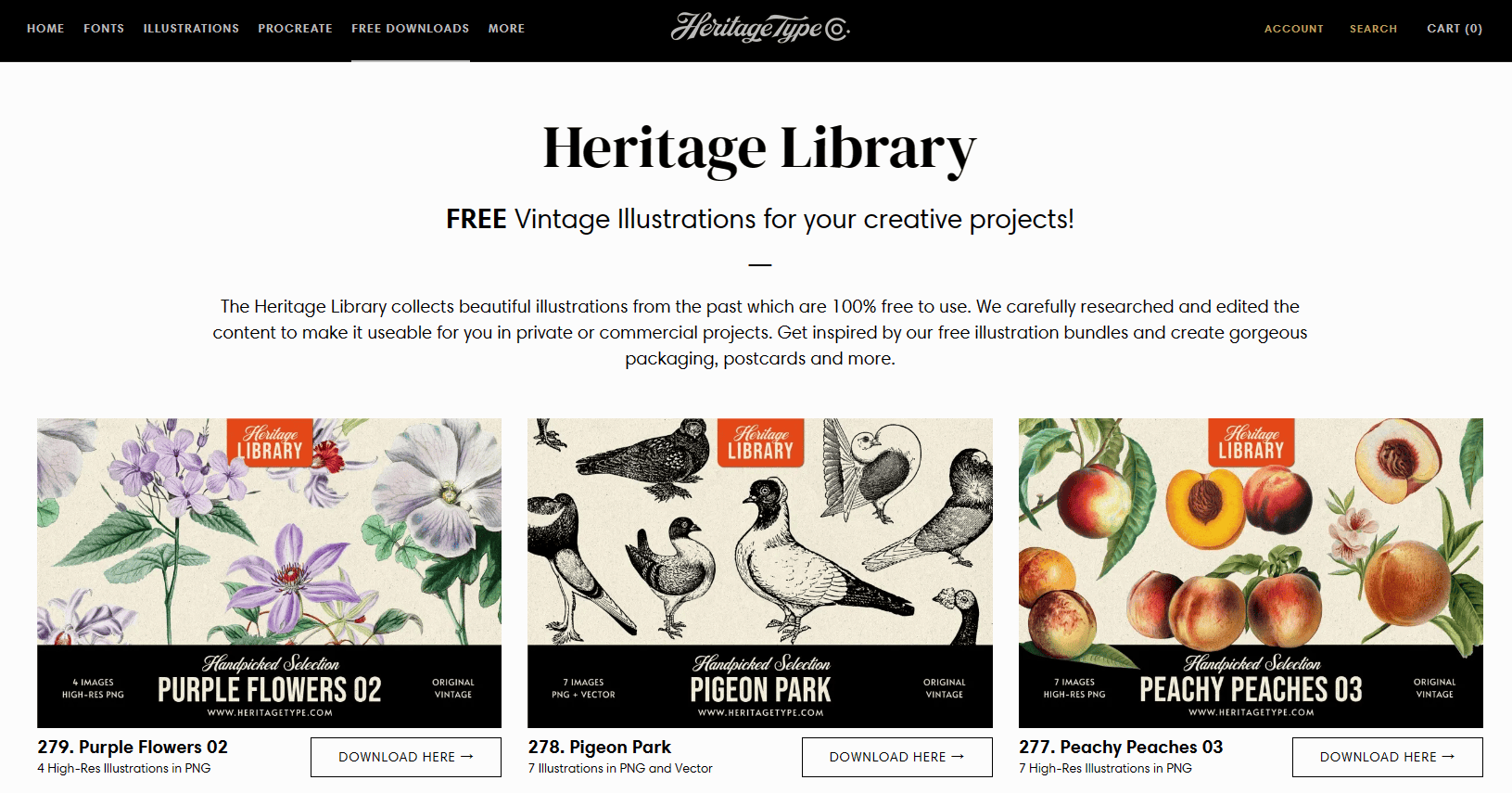Click the HeritageType logo in header
1512x793 pixels.
pyautogui.click(x=760, y=29)
